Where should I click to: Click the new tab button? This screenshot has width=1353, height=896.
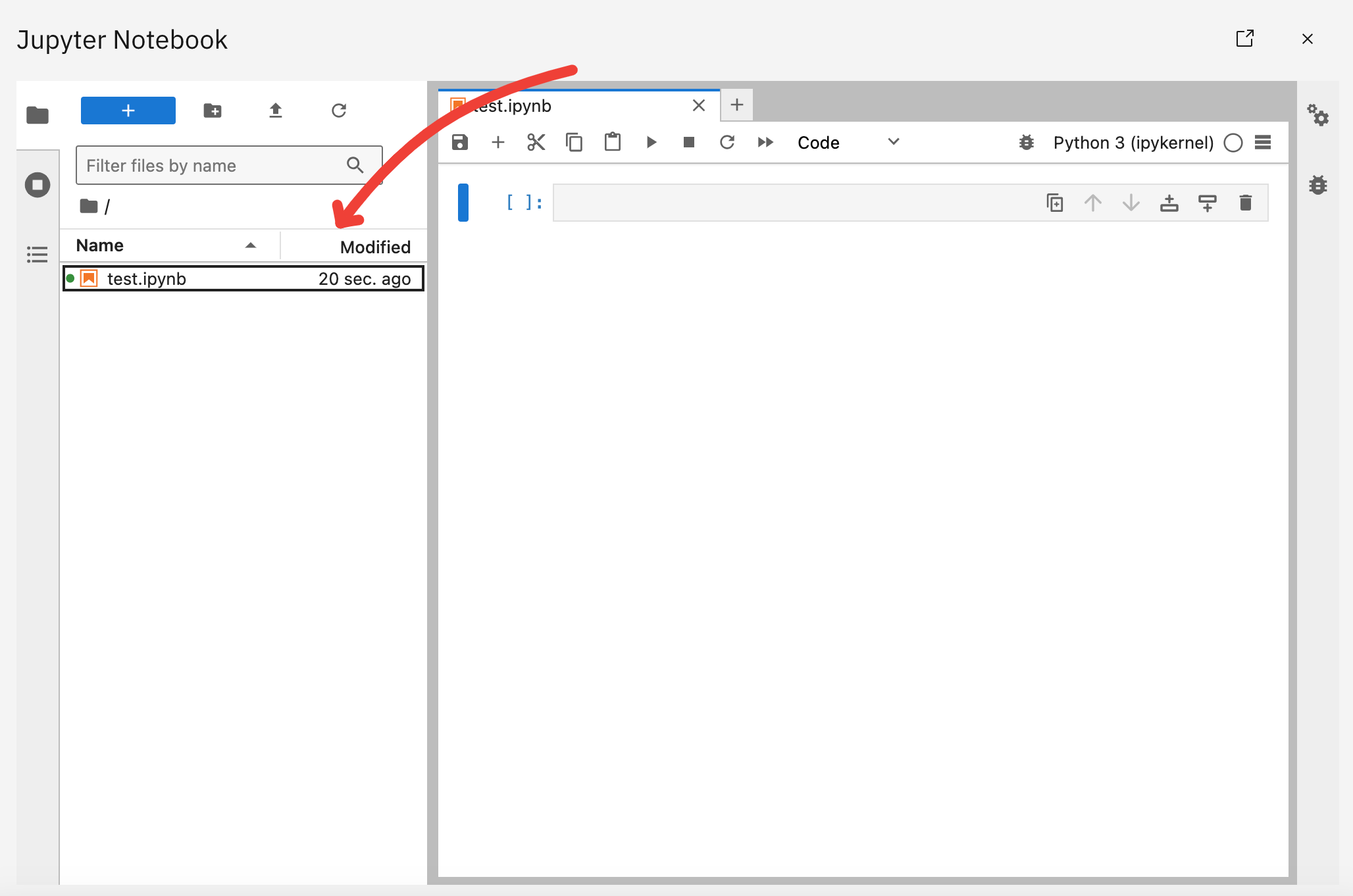pos(737,105)
